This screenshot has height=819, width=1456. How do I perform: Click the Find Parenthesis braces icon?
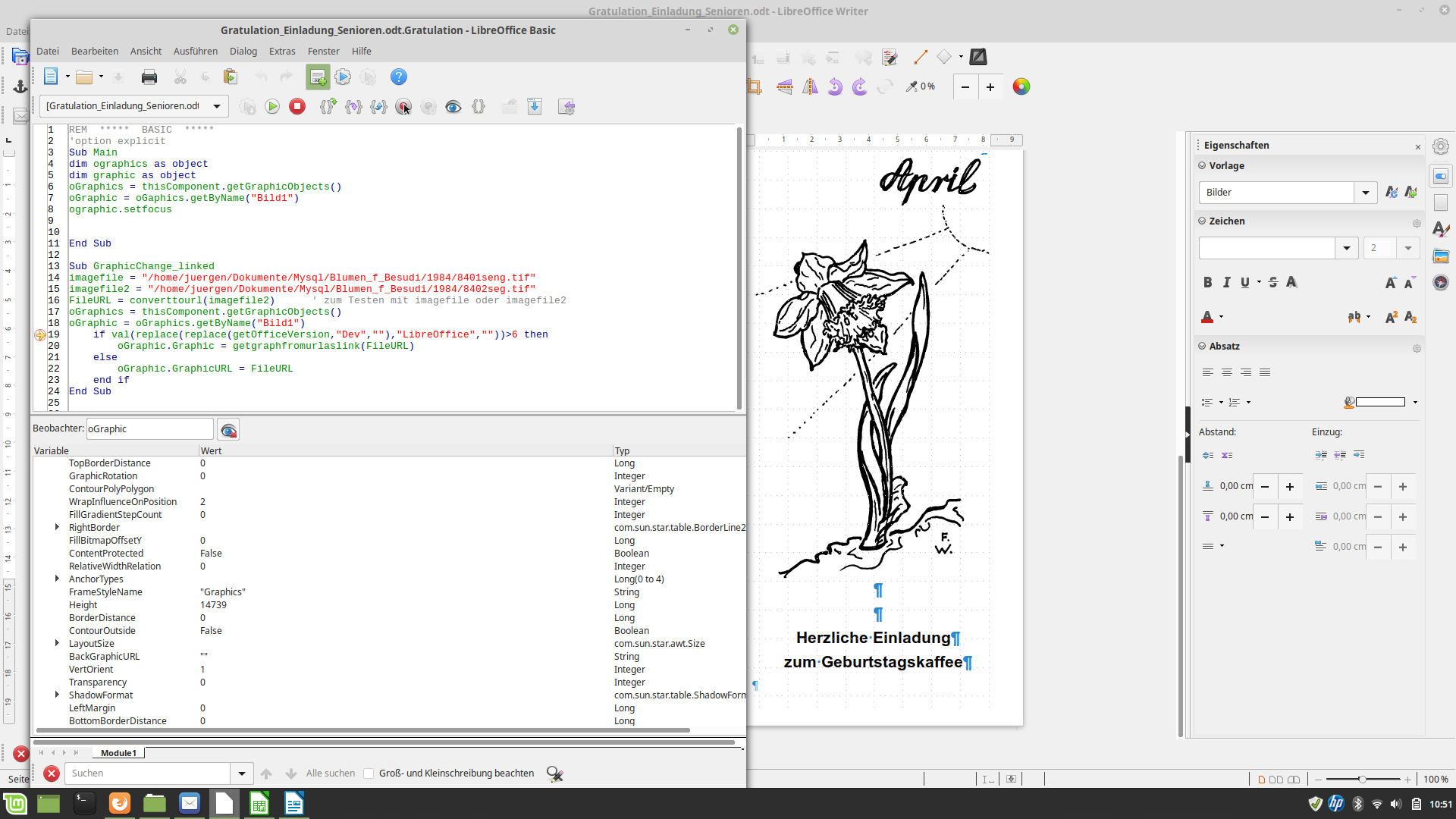pos(479,107)
